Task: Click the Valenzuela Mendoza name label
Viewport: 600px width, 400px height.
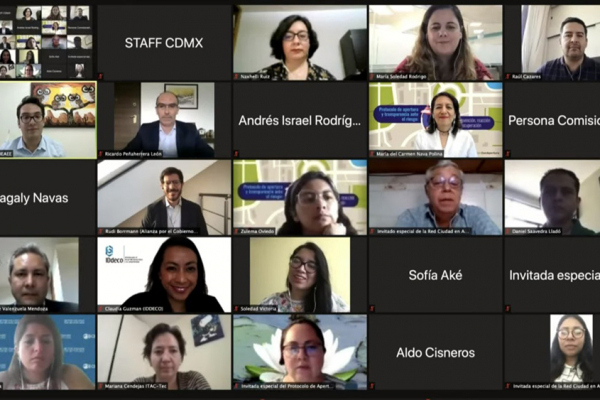Action: 24,309
